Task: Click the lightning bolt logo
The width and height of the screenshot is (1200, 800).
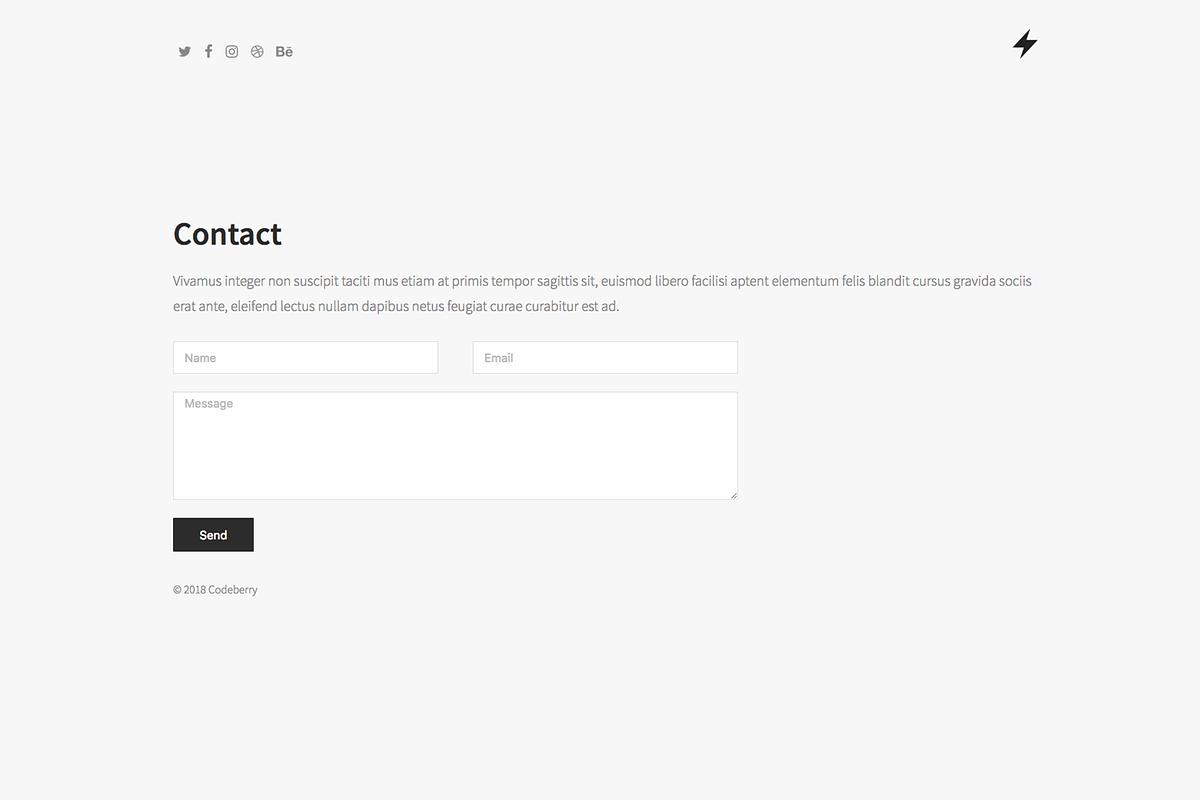Action: (1025, 44)
